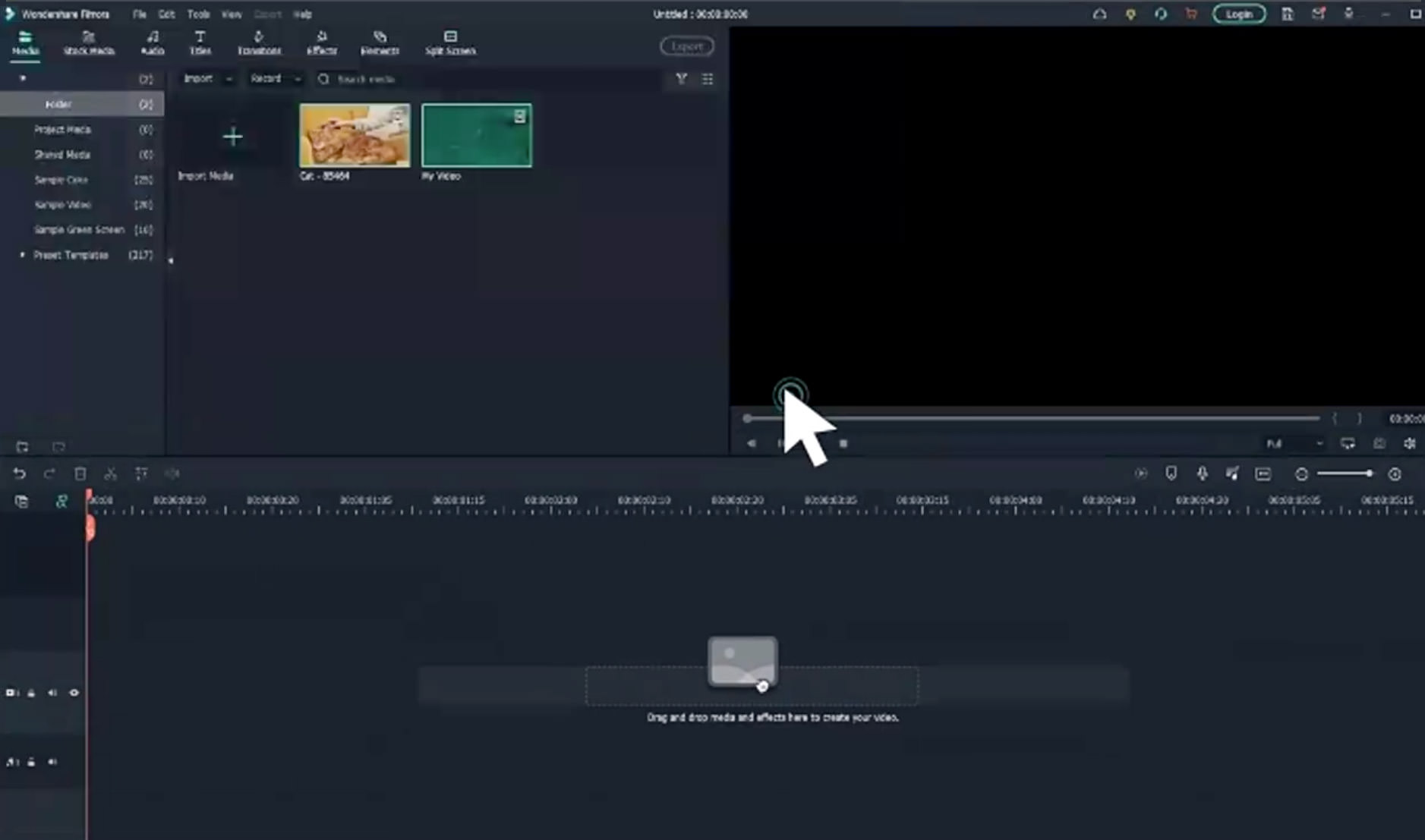The height and width of the screenshot is (840, 1425).
Task: Click the render preview icon
Action: click(1140, 473)
